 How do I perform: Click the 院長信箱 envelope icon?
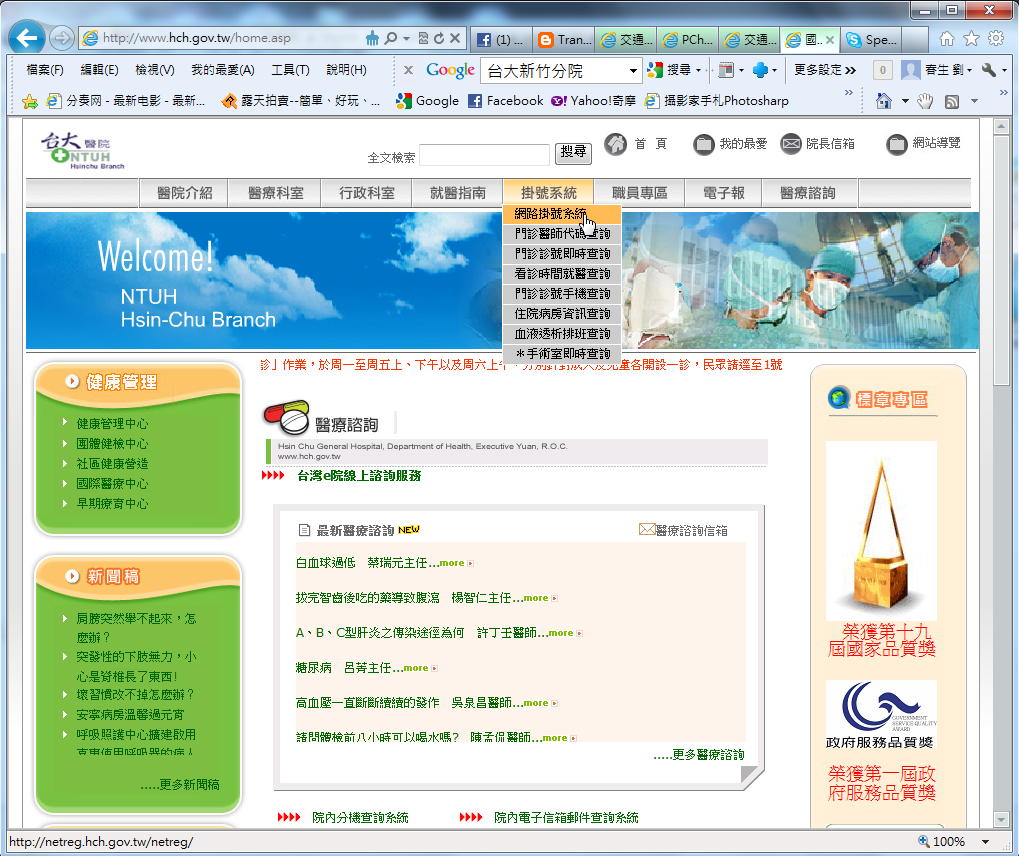click(x=791, y=144)
